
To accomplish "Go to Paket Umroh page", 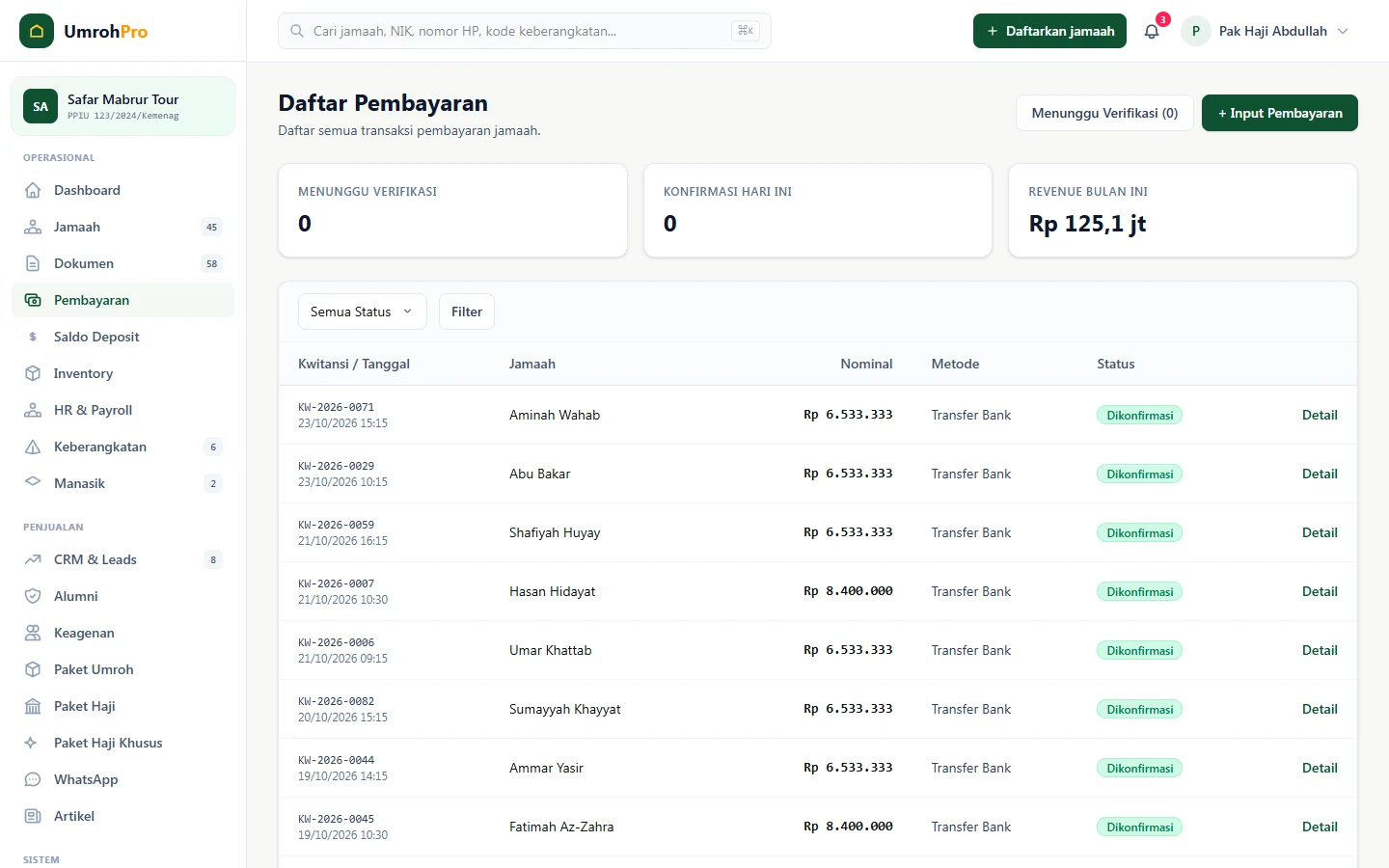I will [x=123, y=669].
